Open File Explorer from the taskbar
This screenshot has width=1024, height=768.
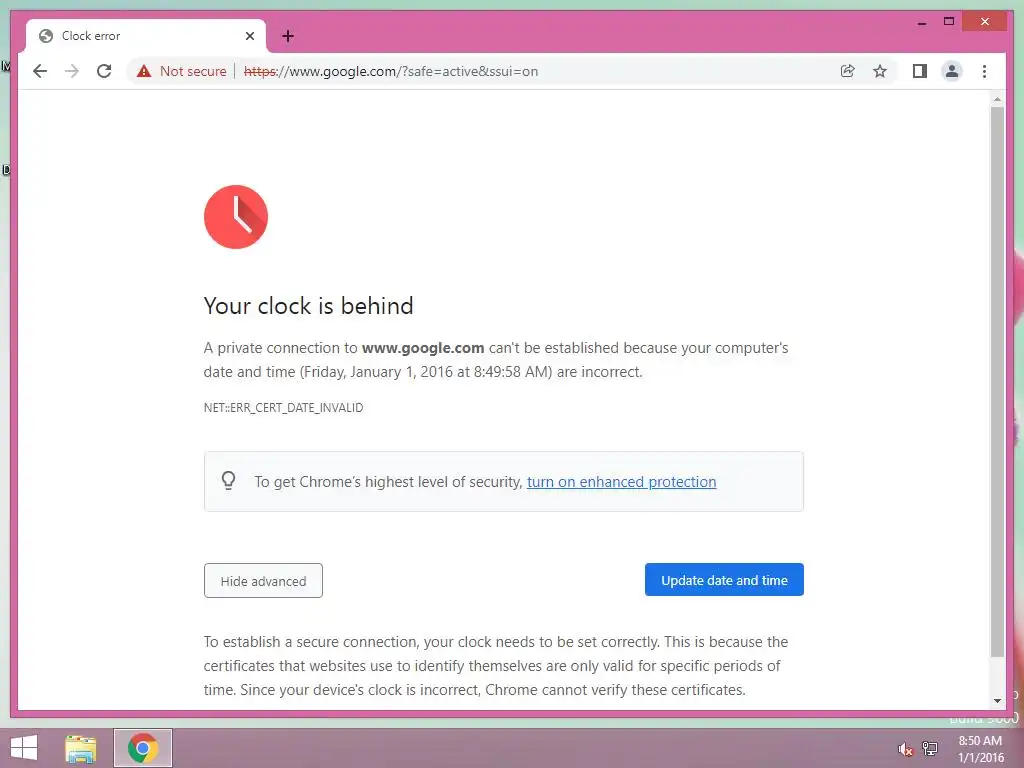click(x=81, y=748)
